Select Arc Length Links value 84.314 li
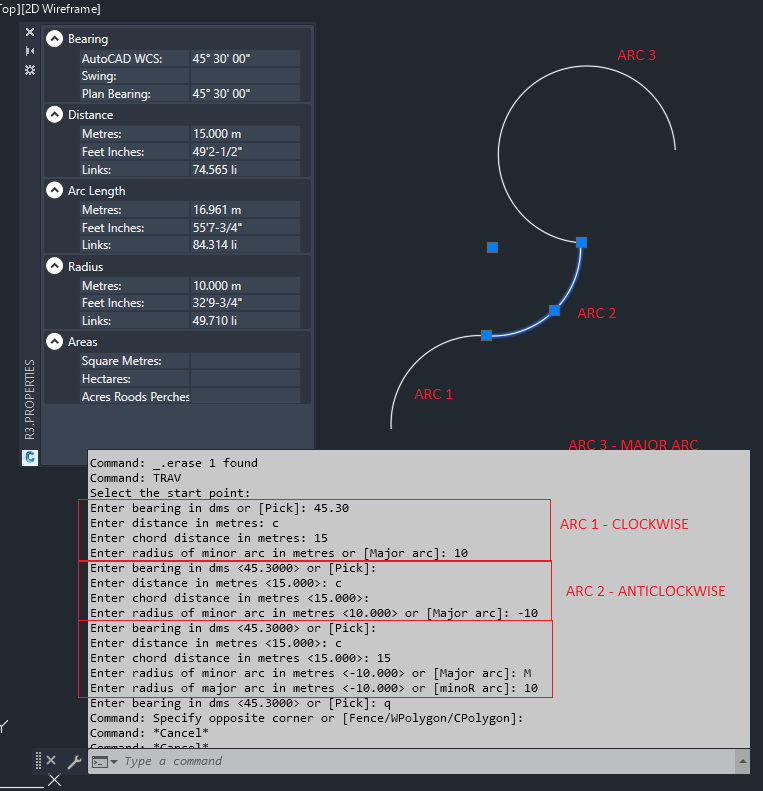The width and height of the screenshot is (763, 791). 245,245
